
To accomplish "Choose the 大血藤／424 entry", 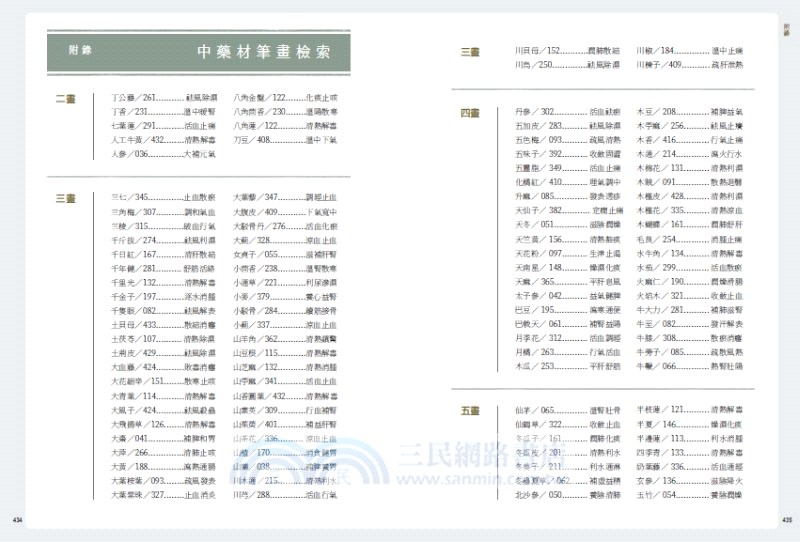I will (x=164, y=367).
